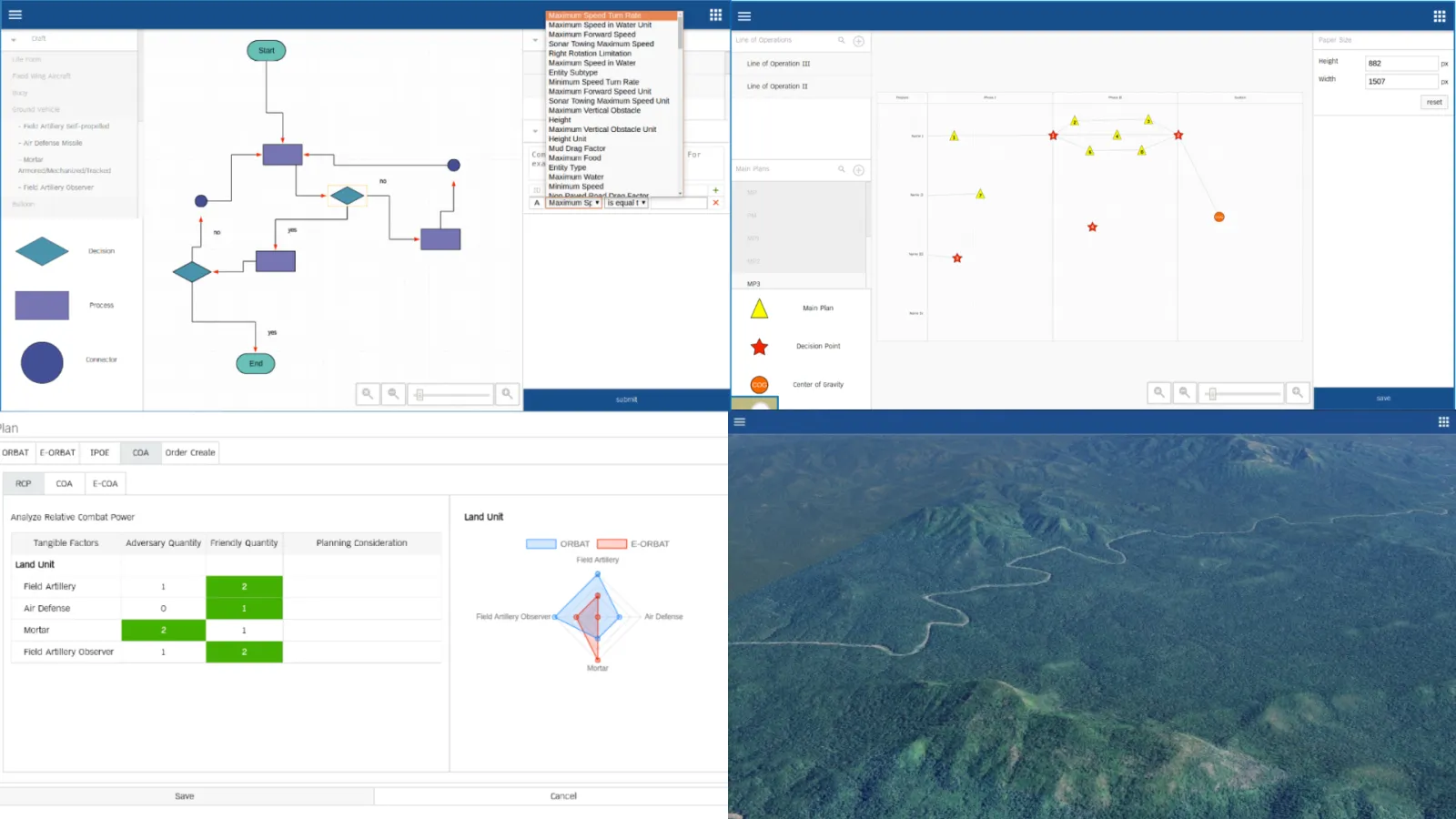Click the submit button in flowchart panel
Image resolution: width=1456 pixels, height=819 pixels.
626,399
